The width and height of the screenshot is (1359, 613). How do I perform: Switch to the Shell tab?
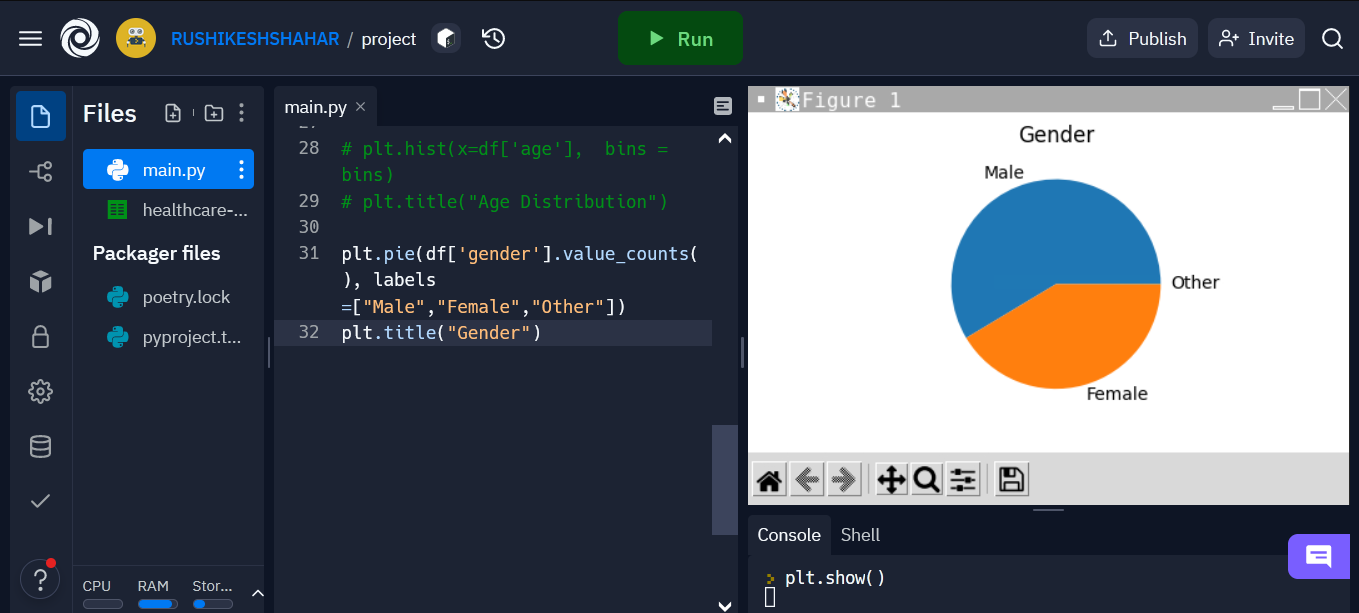[860, 535]
